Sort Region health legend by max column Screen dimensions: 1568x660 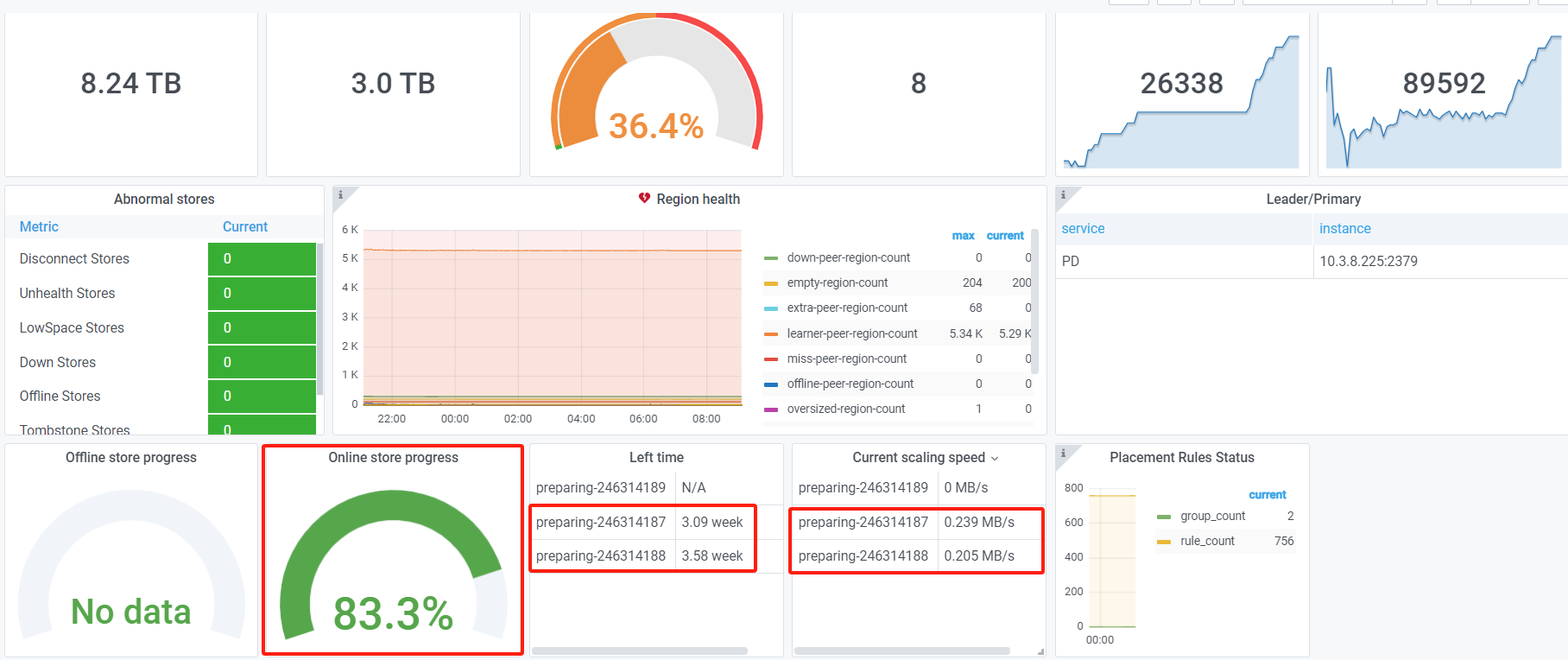963,236
